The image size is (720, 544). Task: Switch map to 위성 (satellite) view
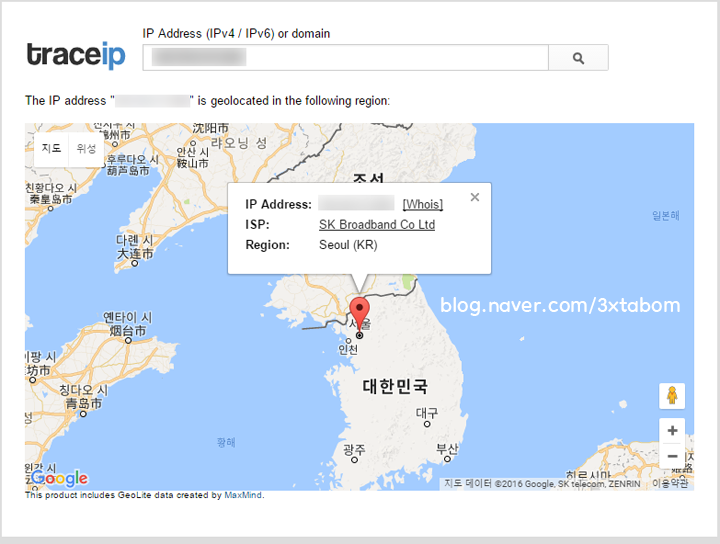pyautogui.click(x=86, y=148)
